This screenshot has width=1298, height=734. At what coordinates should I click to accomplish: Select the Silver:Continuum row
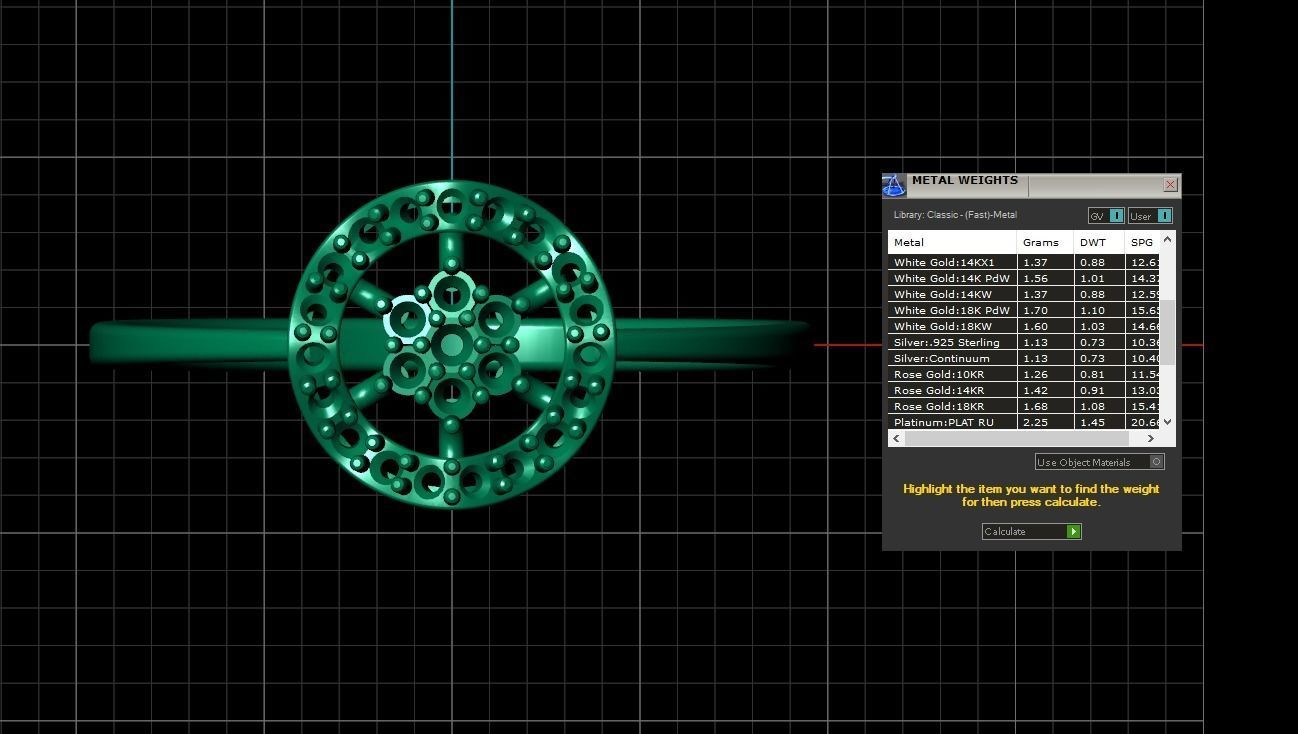(x=1024, y=358)
